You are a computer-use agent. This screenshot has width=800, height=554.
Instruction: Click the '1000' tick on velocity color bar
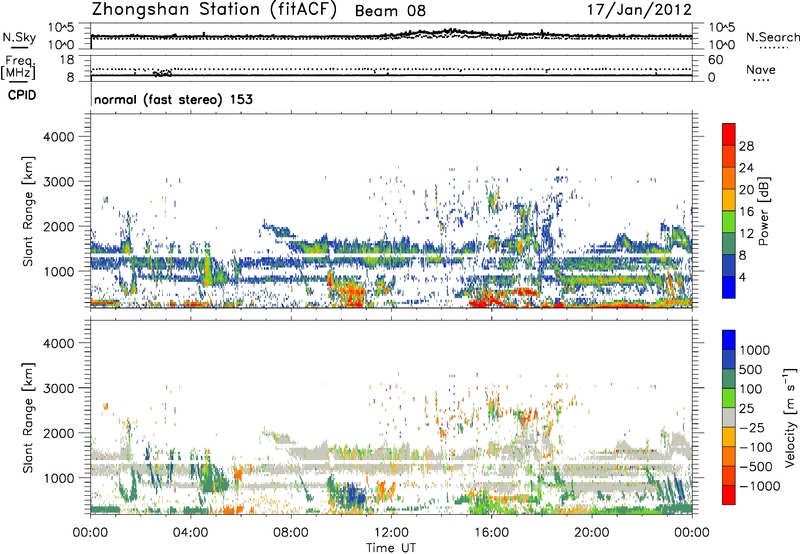click(754, 350)
